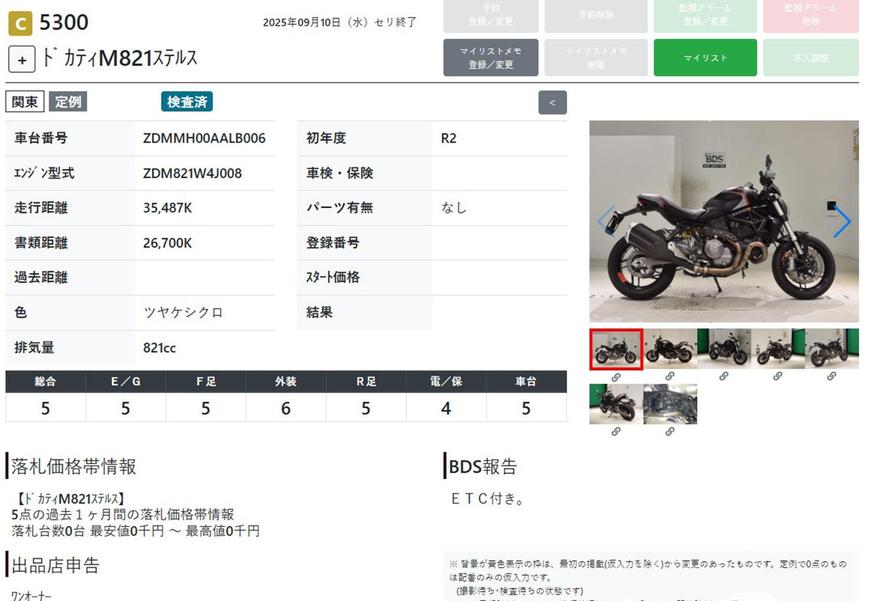This screenshot has height=601, width=874.
Task: Click link icon under second thumbnail
Action: pos(669,377)
